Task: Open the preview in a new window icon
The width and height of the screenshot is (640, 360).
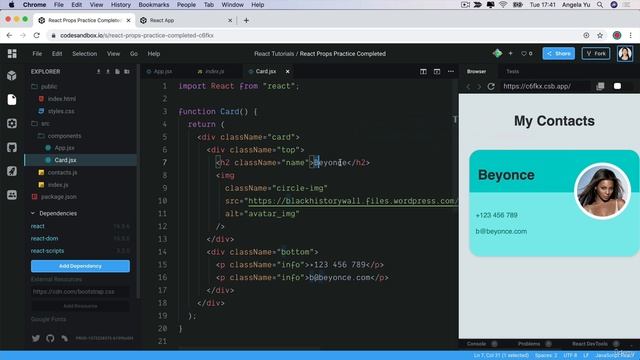Action: 600,87
